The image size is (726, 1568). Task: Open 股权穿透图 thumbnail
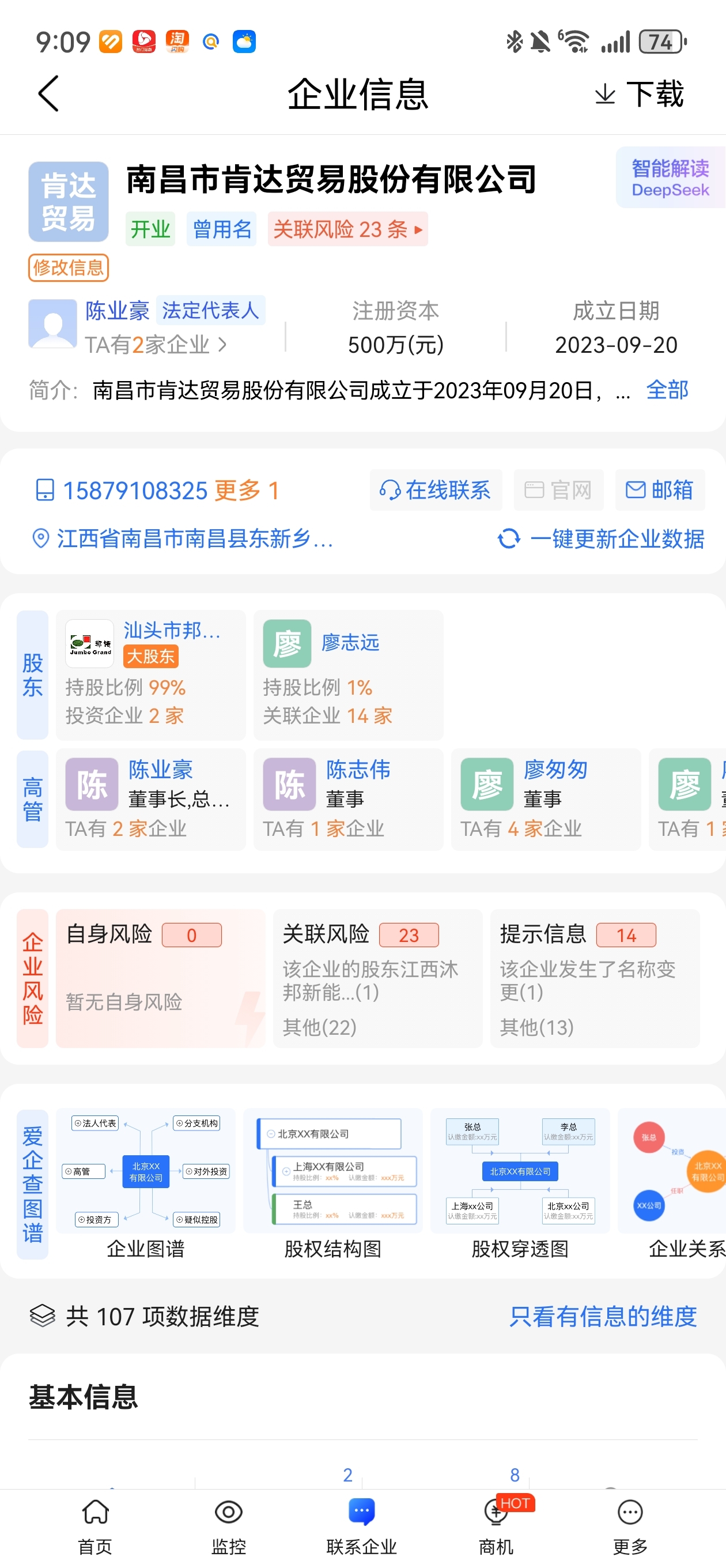[x=520, y=1171]
